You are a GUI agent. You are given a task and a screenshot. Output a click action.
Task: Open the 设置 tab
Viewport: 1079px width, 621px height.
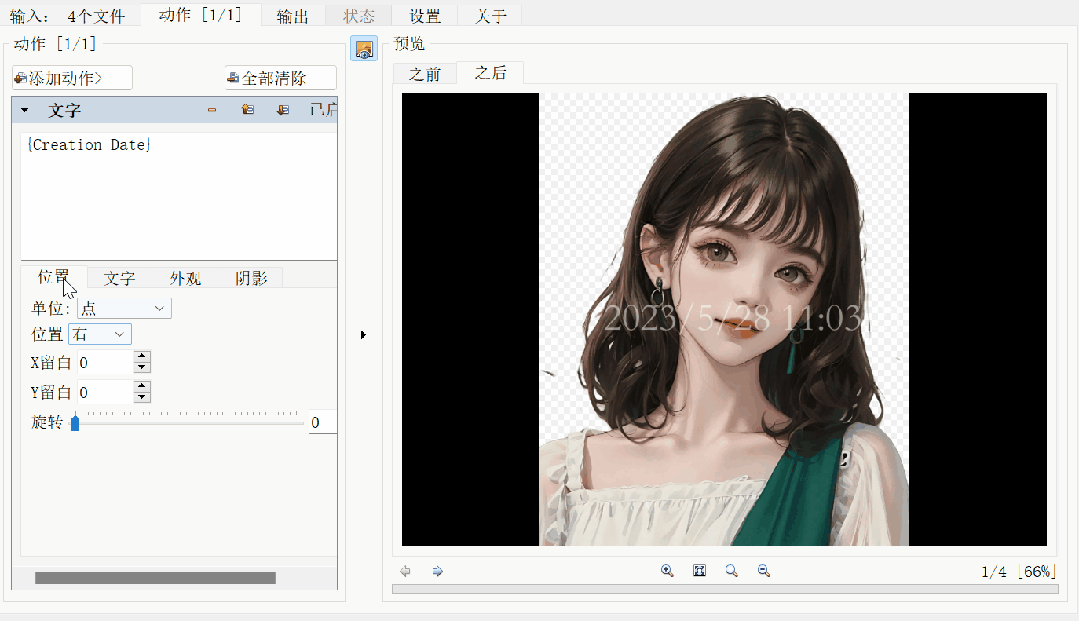425,16
